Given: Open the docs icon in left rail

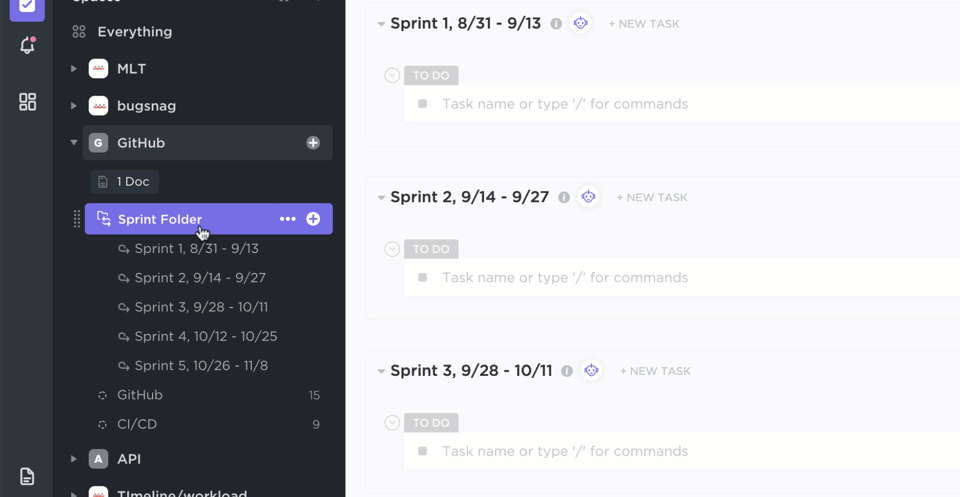Looking at the screenshot, I should [x=27, y=477].
